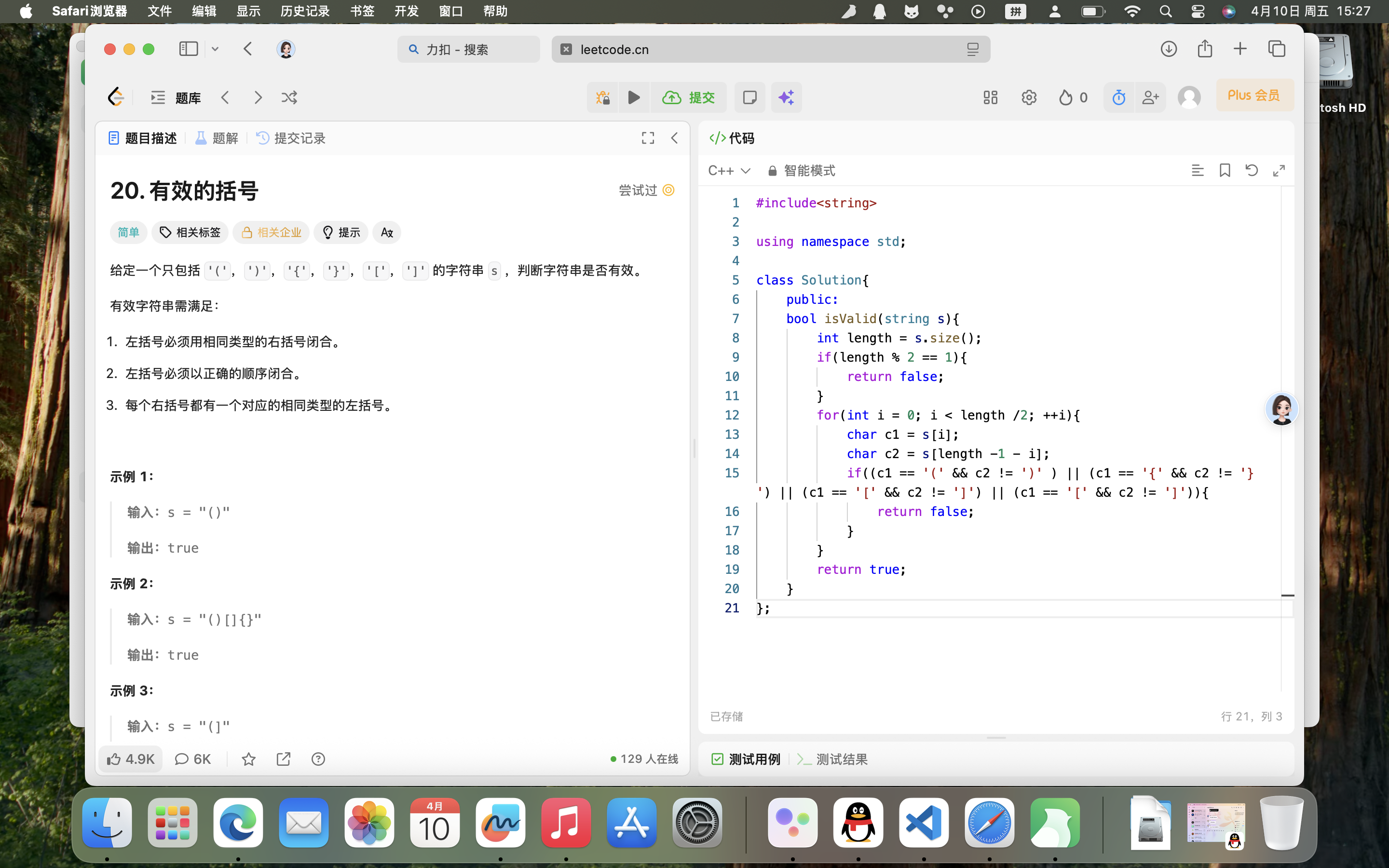Go to the next problem arrow
The width and height of the screenshot is (1389, 868).
click(x=258, y=97)
